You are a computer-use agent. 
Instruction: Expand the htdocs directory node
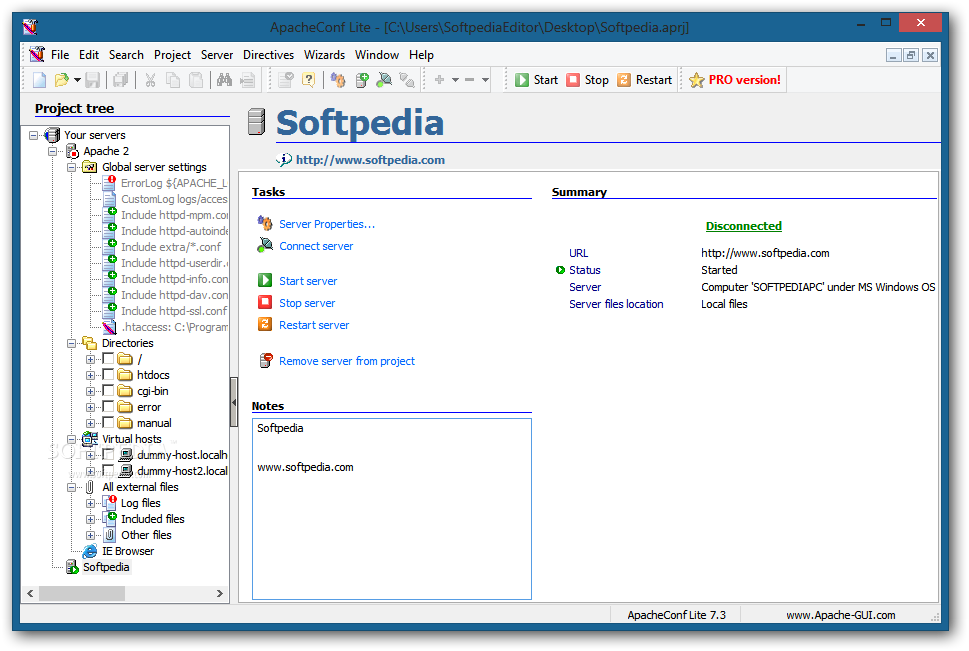(90, 375)
